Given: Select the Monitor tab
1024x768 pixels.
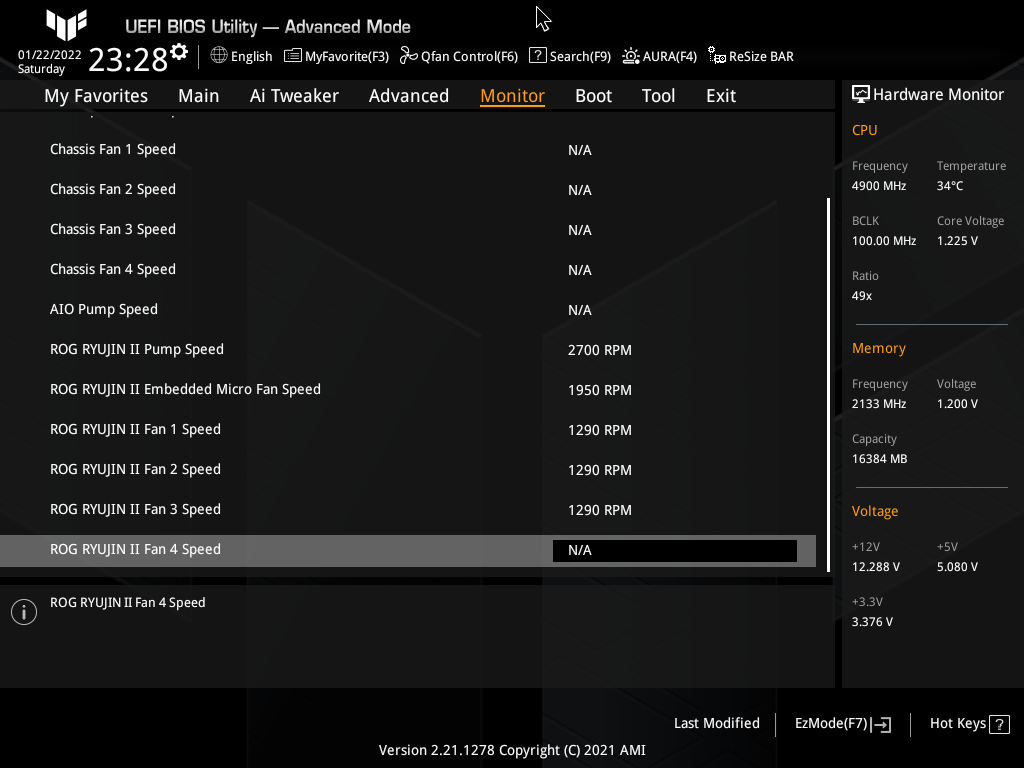Looking at the screenshot, I should coord(513,96).
